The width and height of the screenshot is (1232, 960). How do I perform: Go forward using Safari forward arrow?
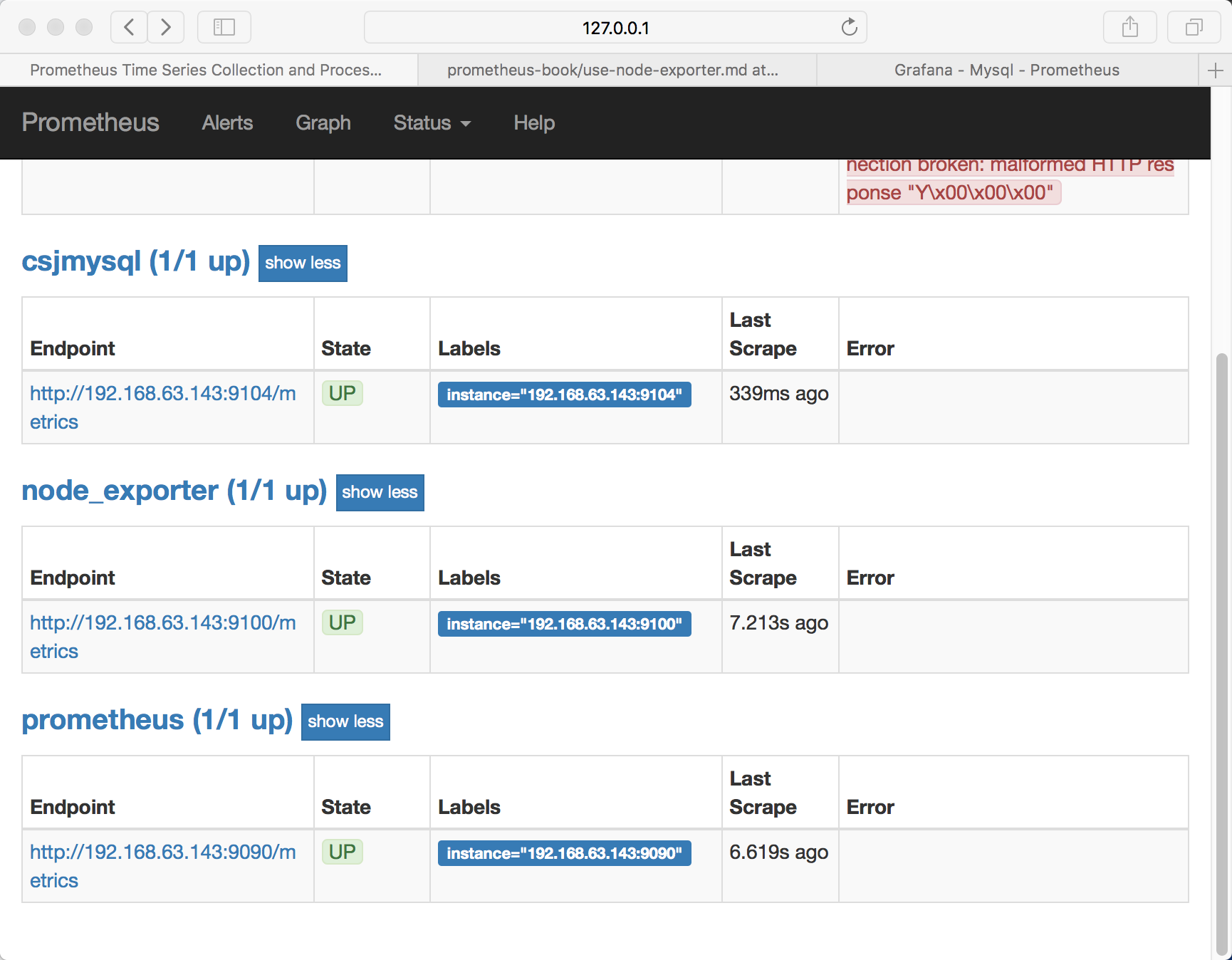pos(166,27)
